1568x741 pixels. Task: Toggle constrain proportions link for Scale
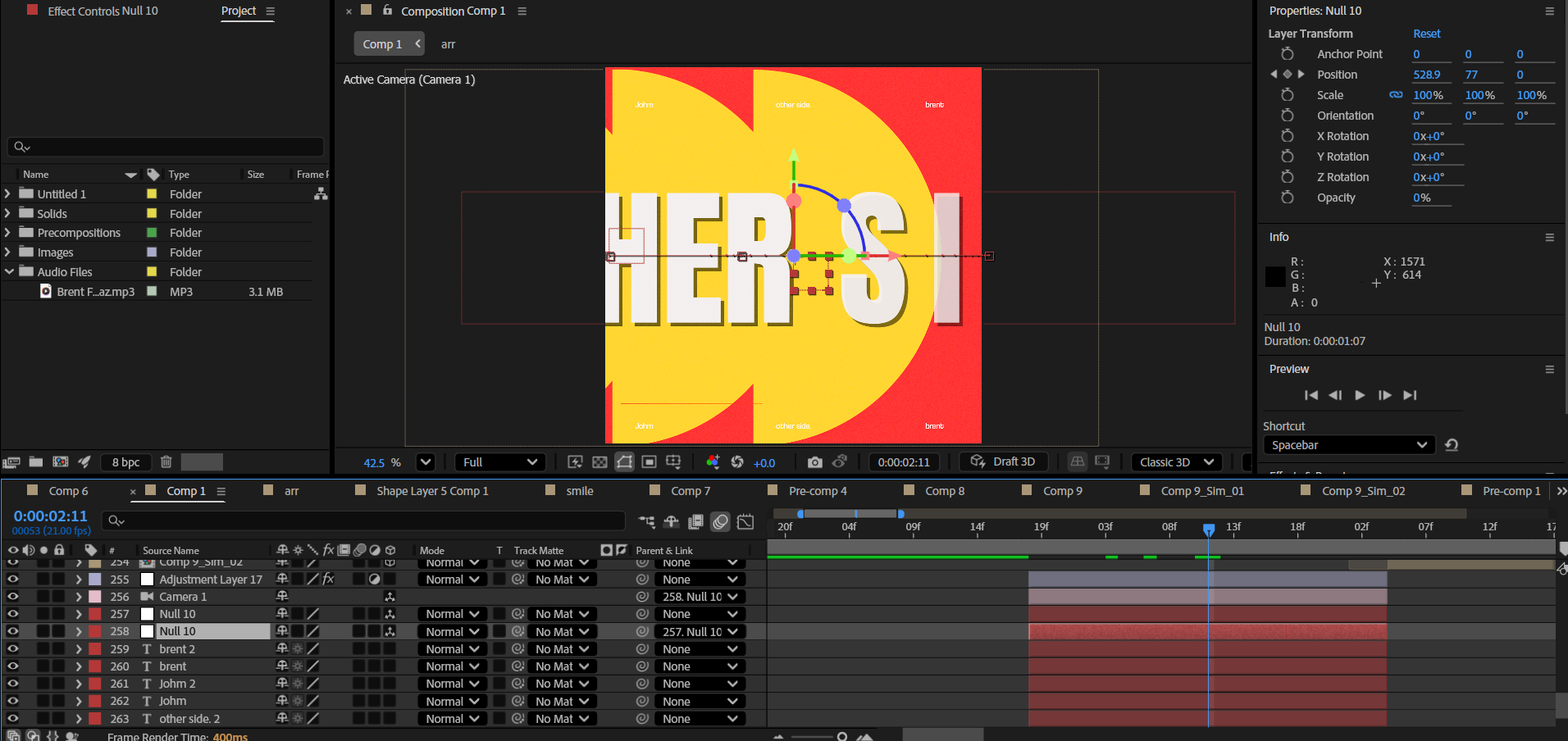[1395, 95]
